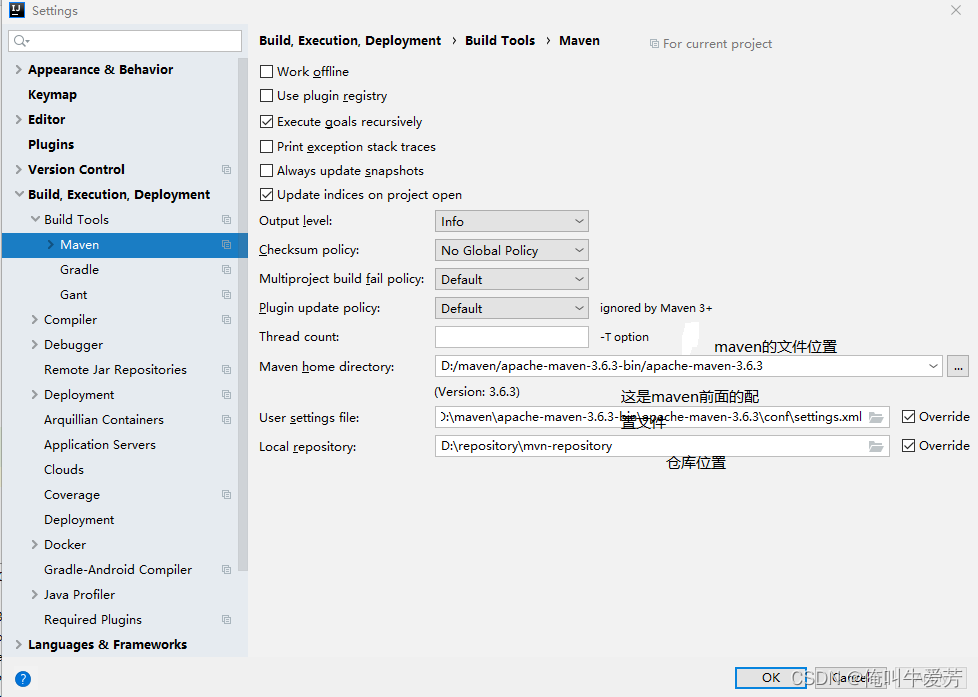Click Build, Execution, Deployment breadcrumb

point(350,41)
